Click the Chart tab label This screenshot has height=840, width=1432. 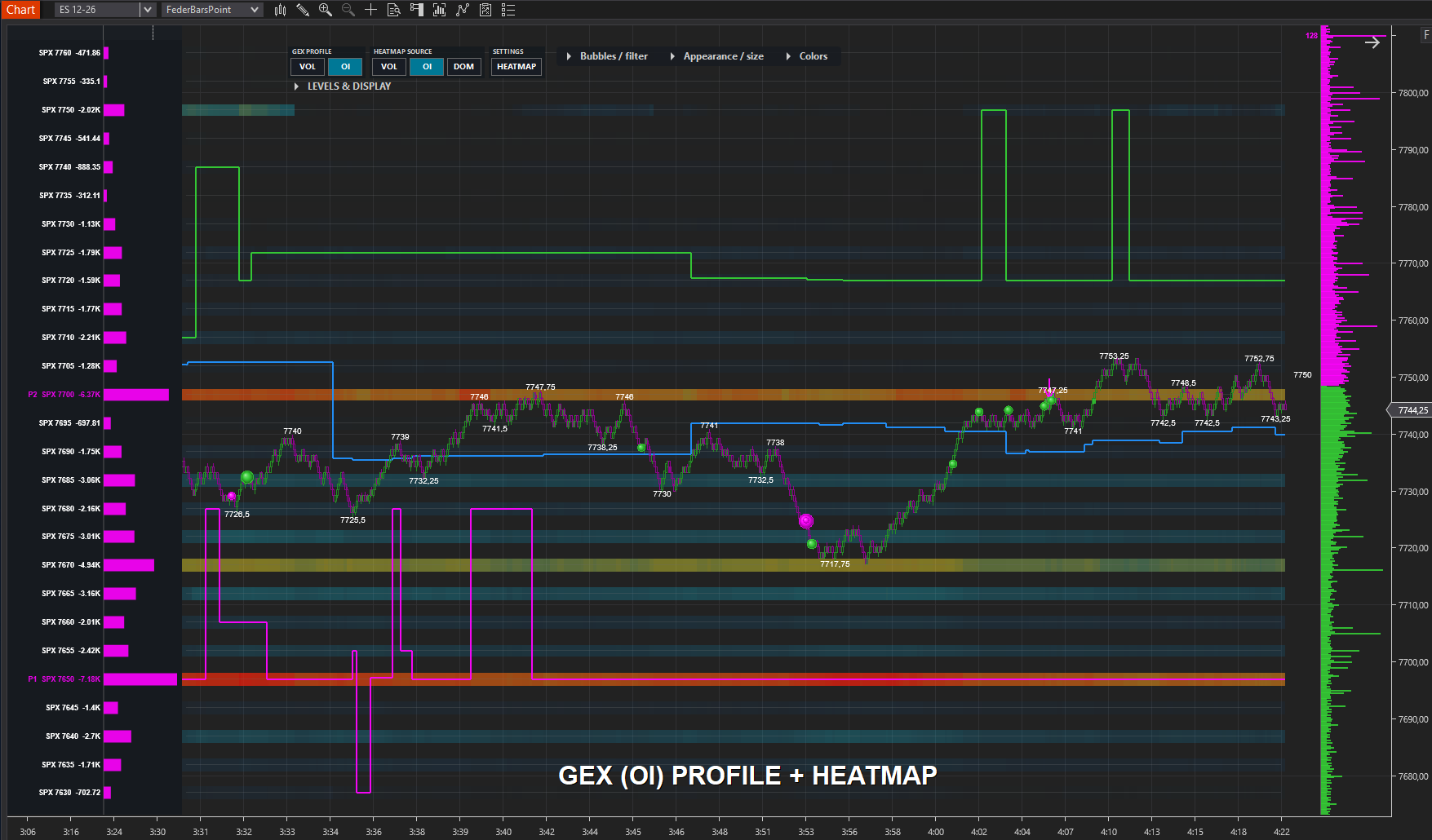pos(20,10)
